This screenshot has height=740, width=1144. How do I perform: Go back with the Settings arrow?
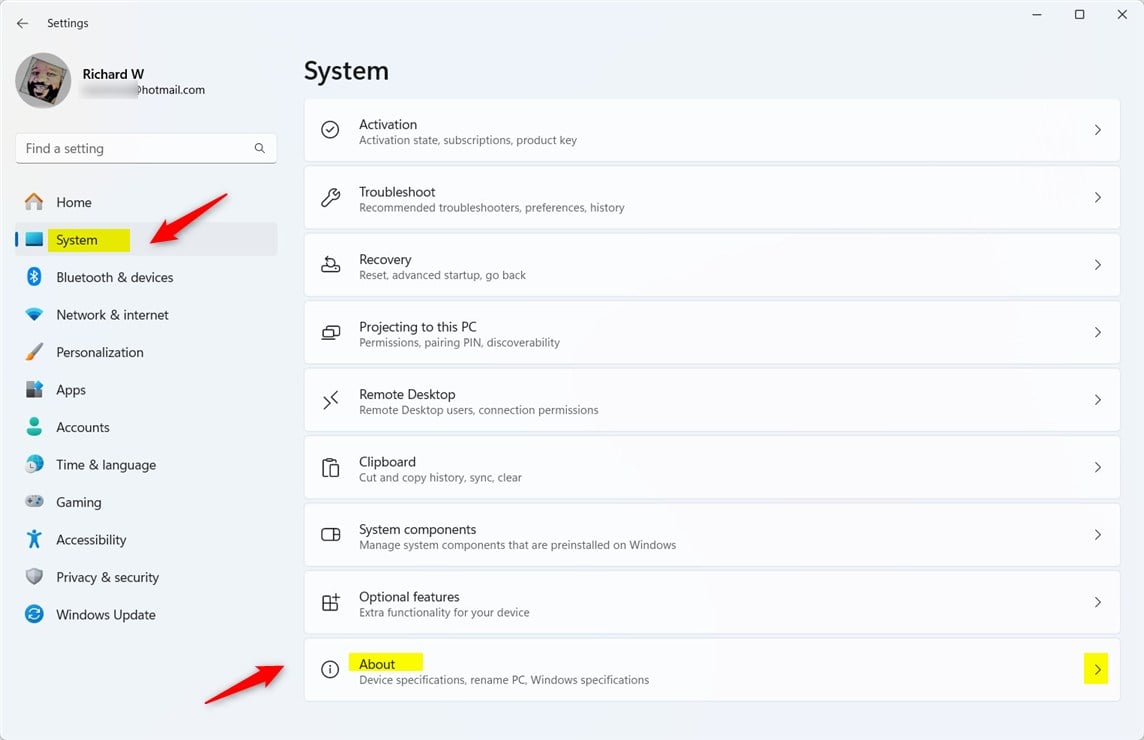[23, 23]
